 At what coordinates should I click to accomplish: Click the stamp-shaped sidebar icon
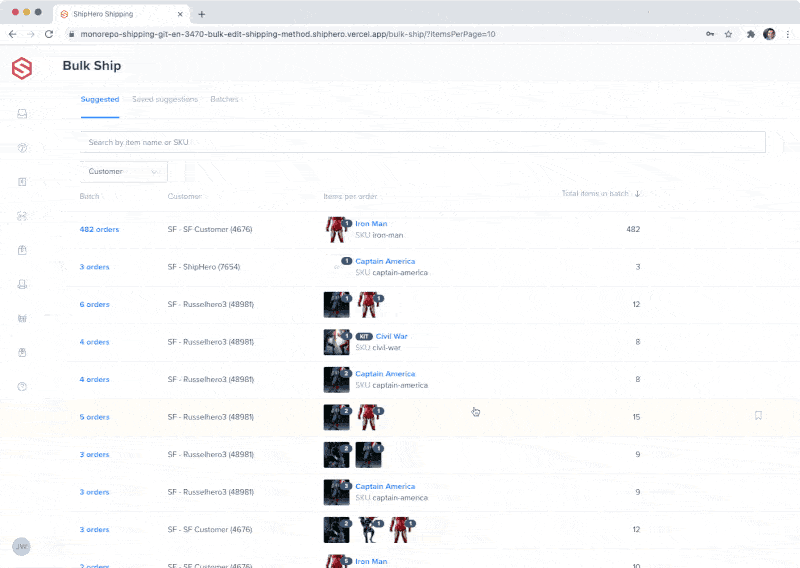[x=22, y=284]
